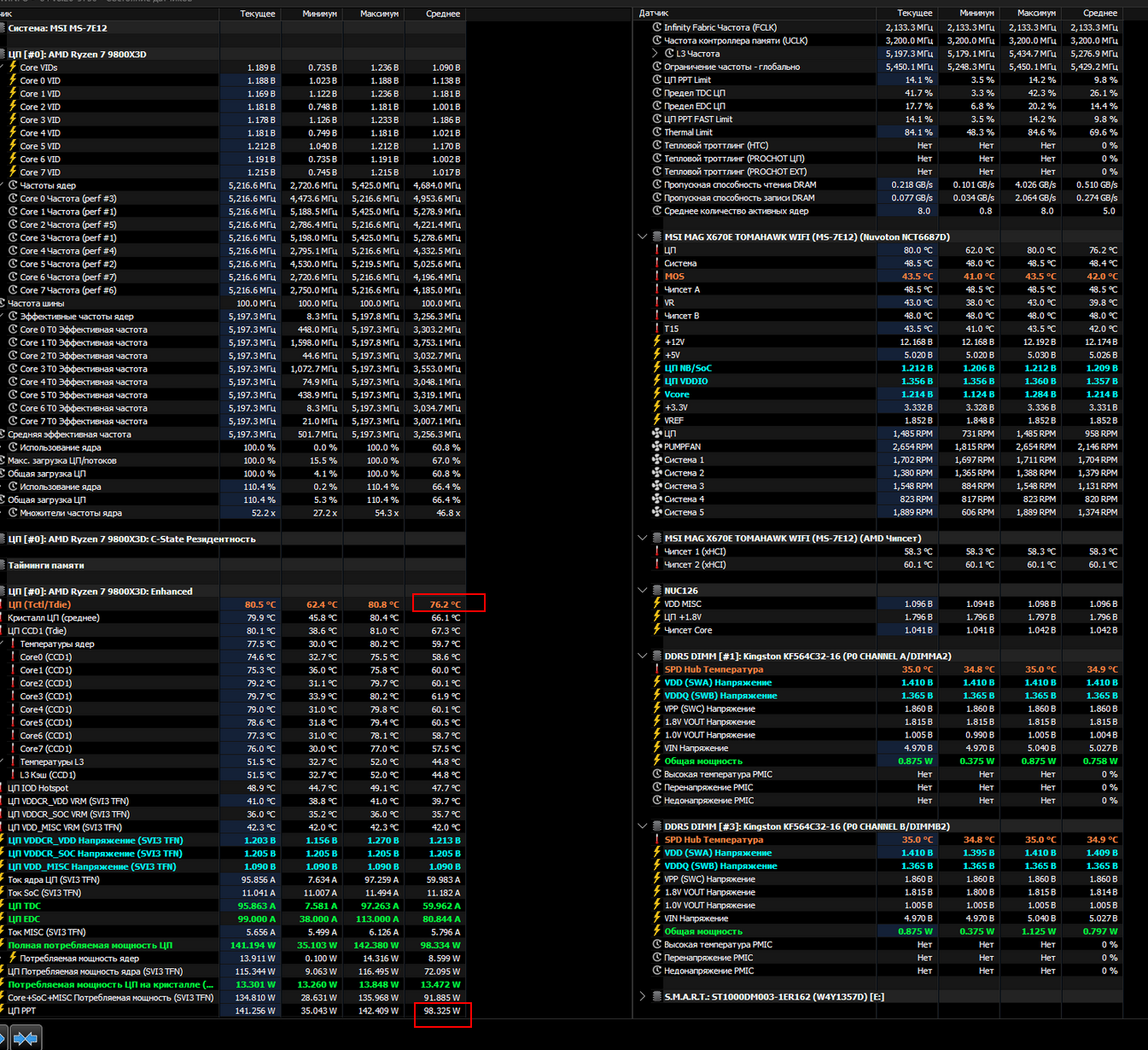Click the fan icon next to Система 1
Viewport: 1148px width, 1050px height.
click(x=657, y=460)
